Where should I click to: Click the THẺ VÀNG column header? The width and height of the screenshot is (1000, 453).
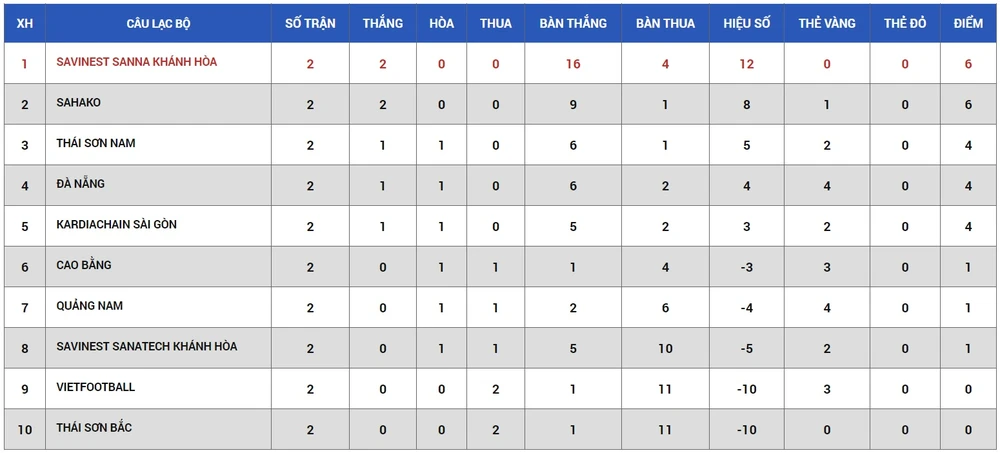coord(827,23)
